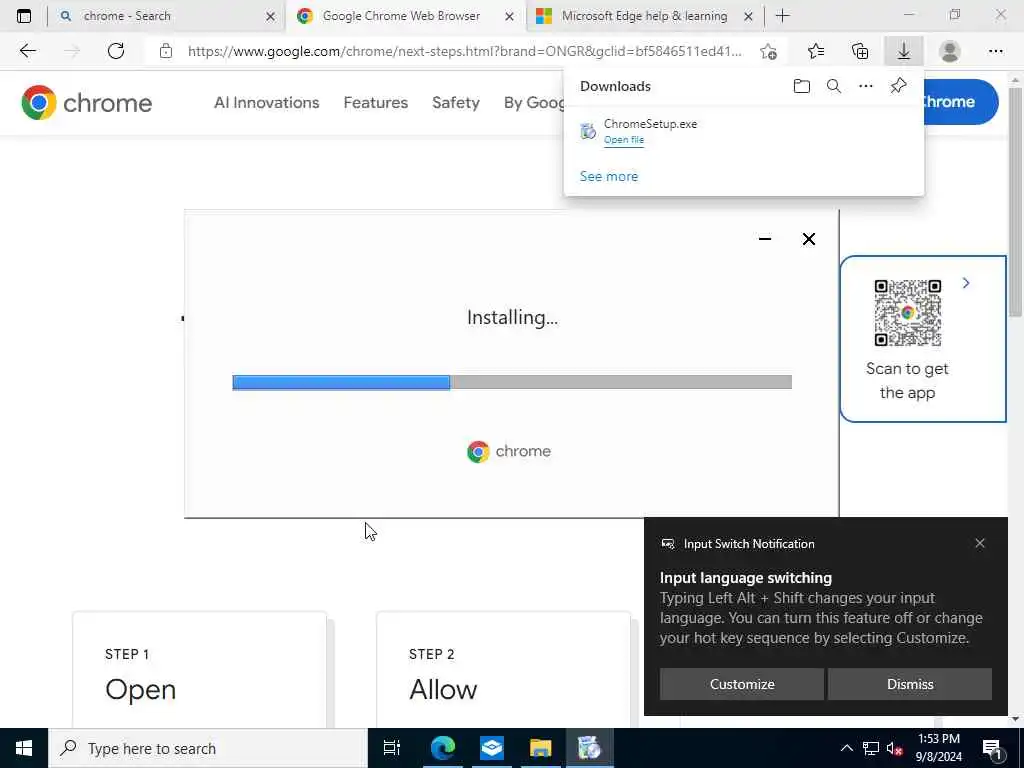
Task: Switch to Microsoft Edge help & learning tab
Action: pos(644,16)
